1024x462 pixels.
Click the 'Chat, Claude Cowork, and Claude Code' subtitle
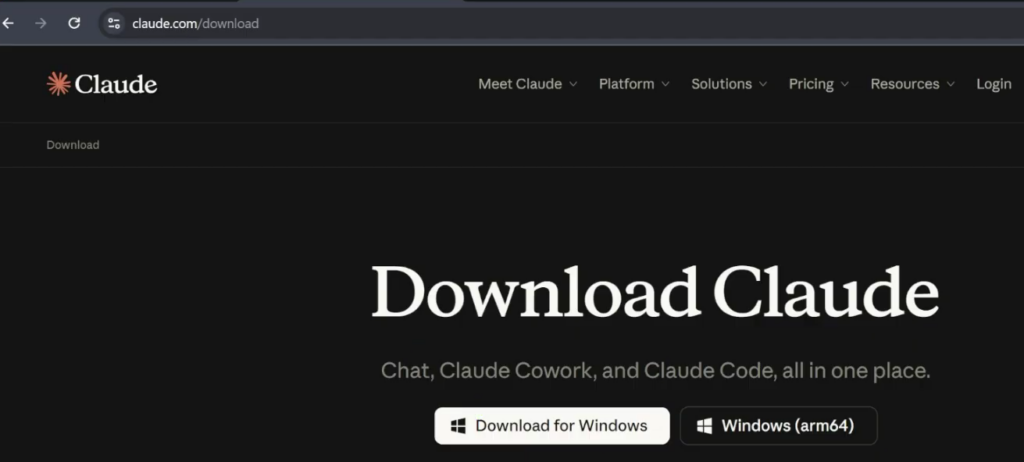[x=655, y=371]
